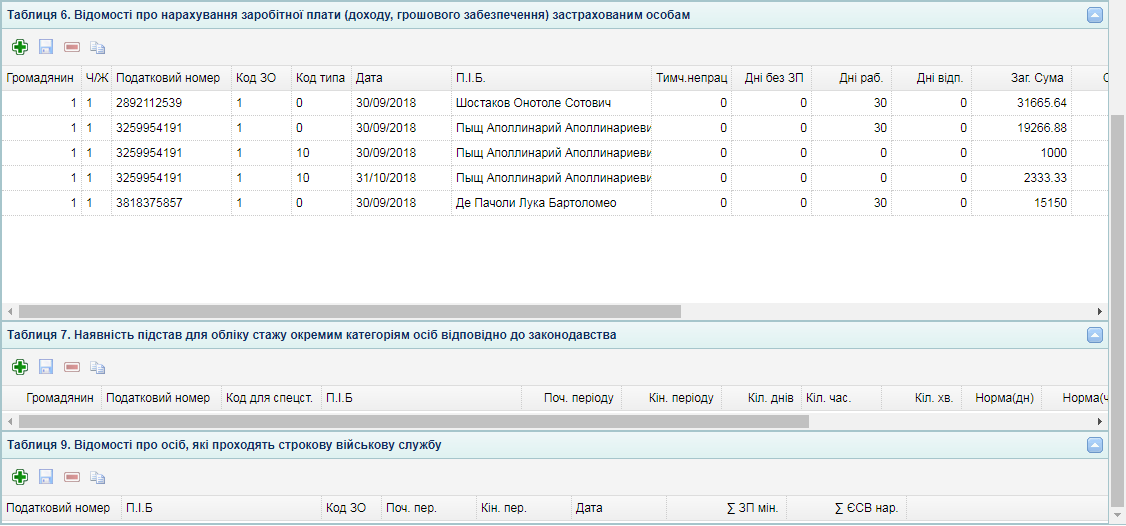1126x526 pixels.
Task: Click the Поч. пер. header in Таблиця 9
Action: (x=429, y=508)
